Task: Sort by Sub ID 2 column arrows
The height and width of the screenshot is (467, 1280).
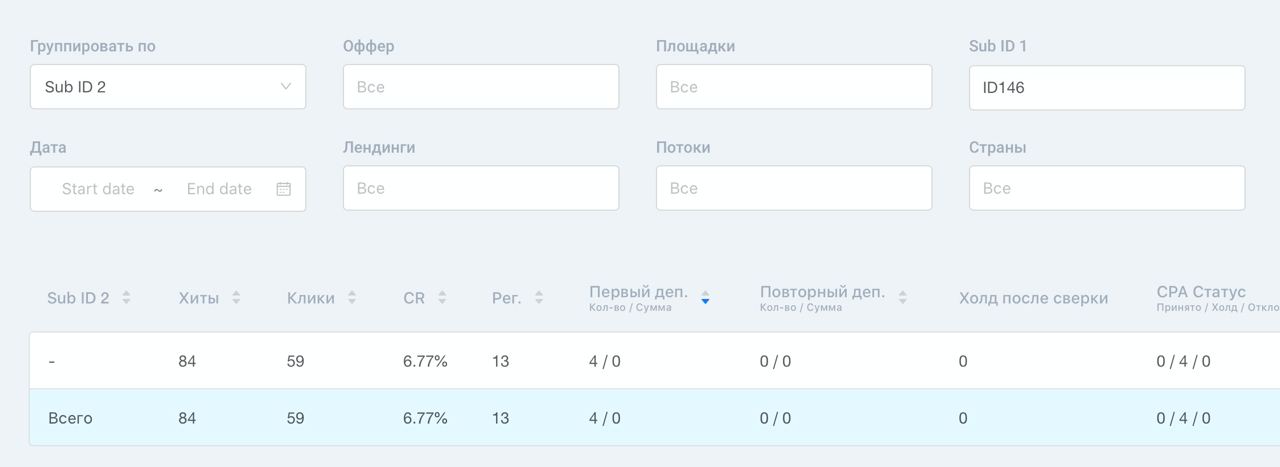Action: click(126, 298)
